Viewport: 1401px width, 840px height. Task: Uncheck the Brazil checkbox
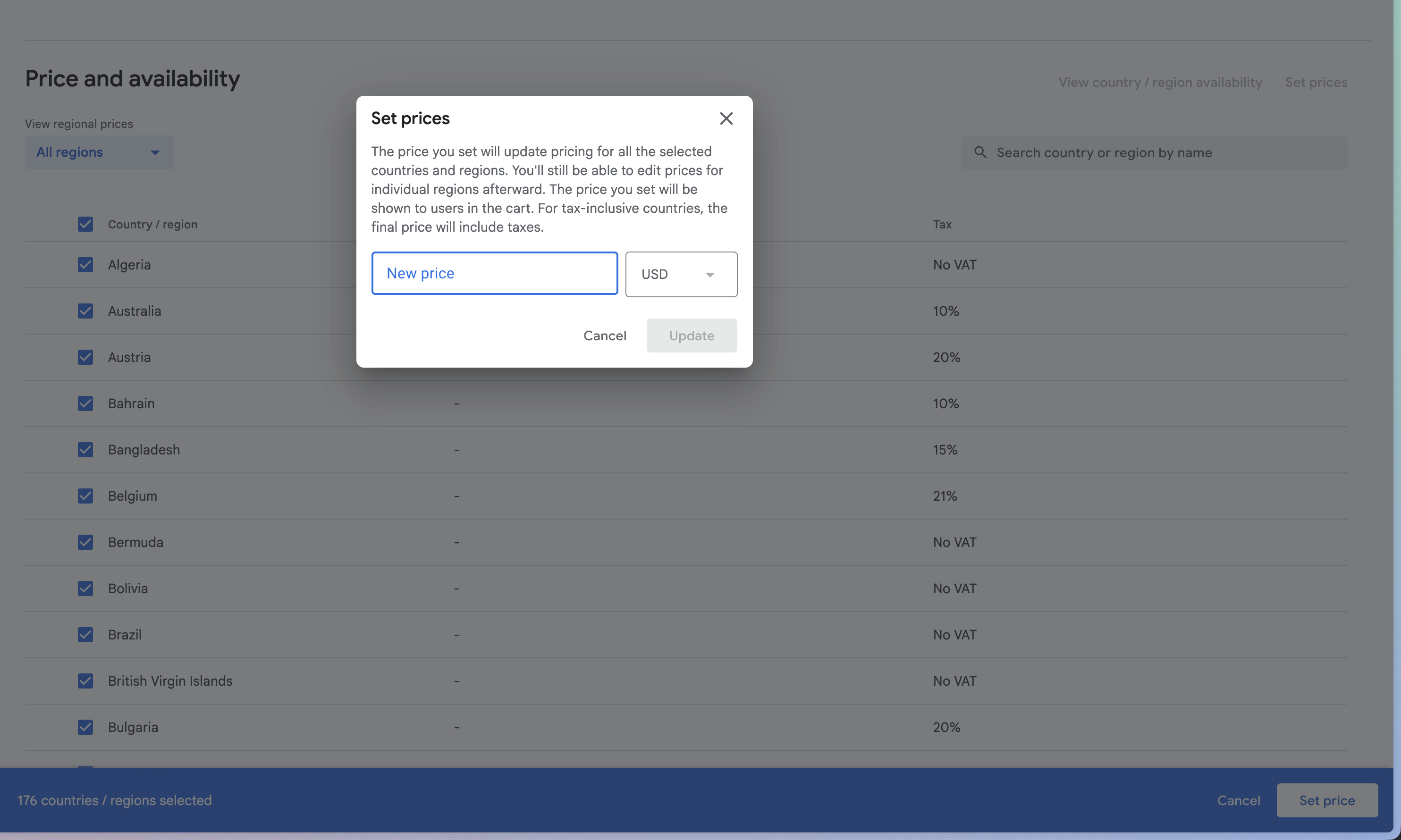(85, 635)
